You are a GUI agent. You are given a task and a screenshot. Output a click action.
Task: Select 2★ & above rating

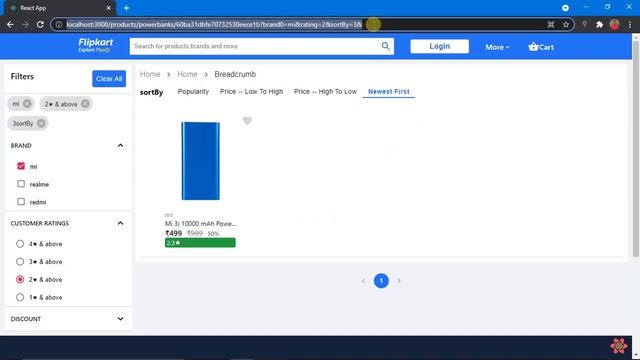(20, 280)
